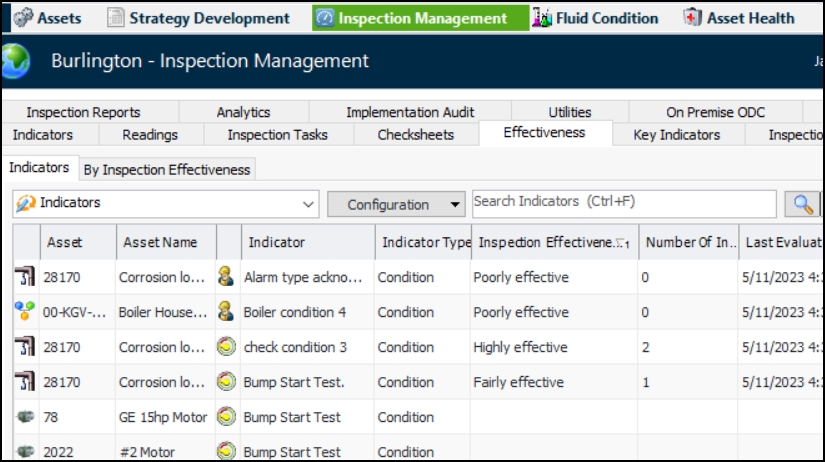Click the magnifier search icon button

pos(803,204)
